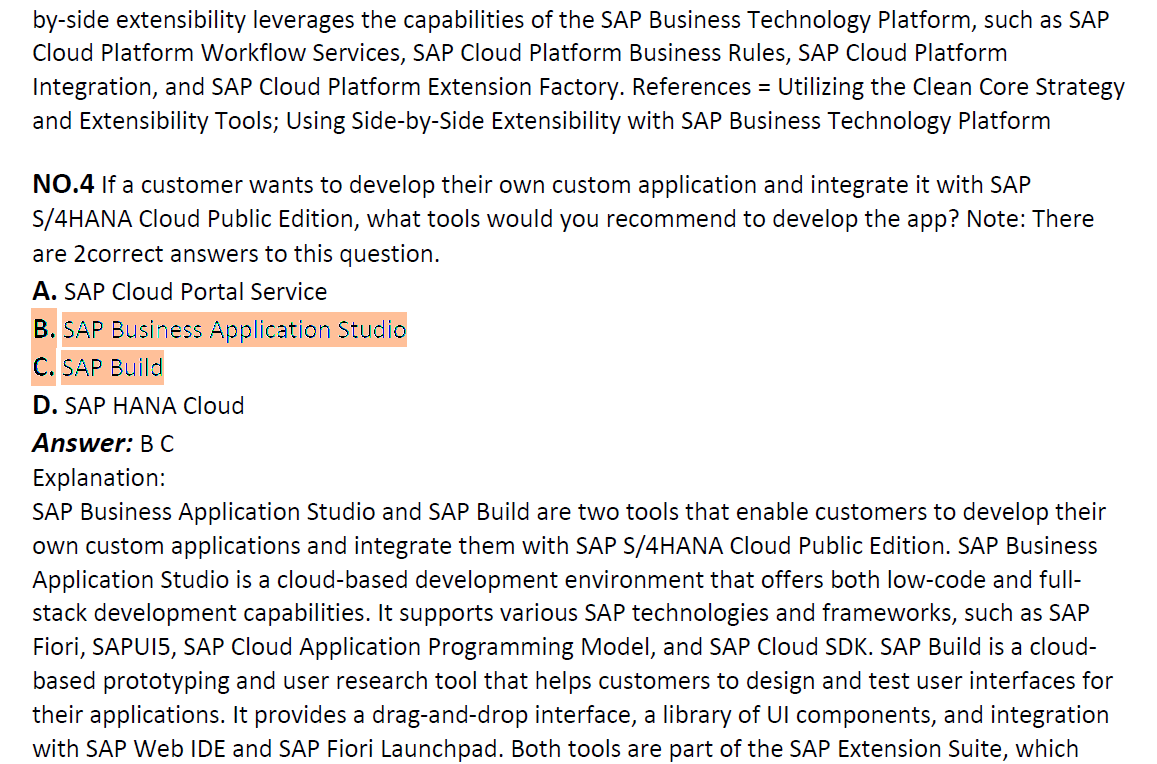
Task: Click the bold Answer: label
Action: tap(82, 443)
